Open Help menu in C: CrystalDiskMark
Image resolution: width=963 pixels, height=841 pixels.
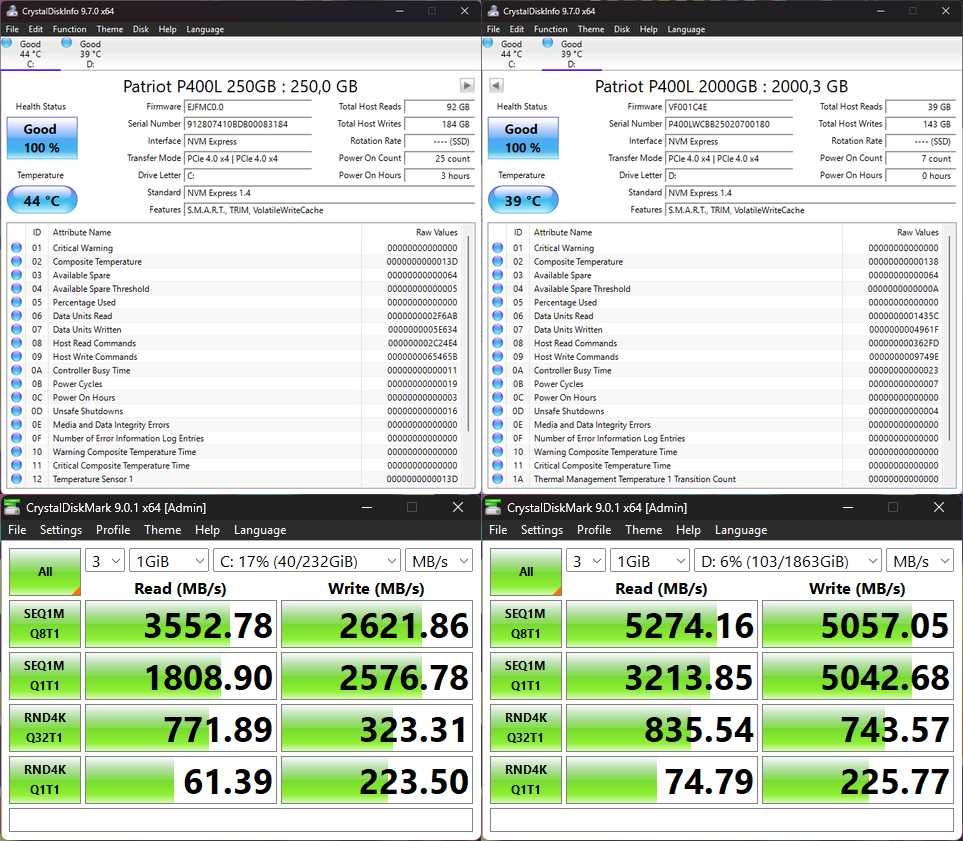[x=207, y=530]
